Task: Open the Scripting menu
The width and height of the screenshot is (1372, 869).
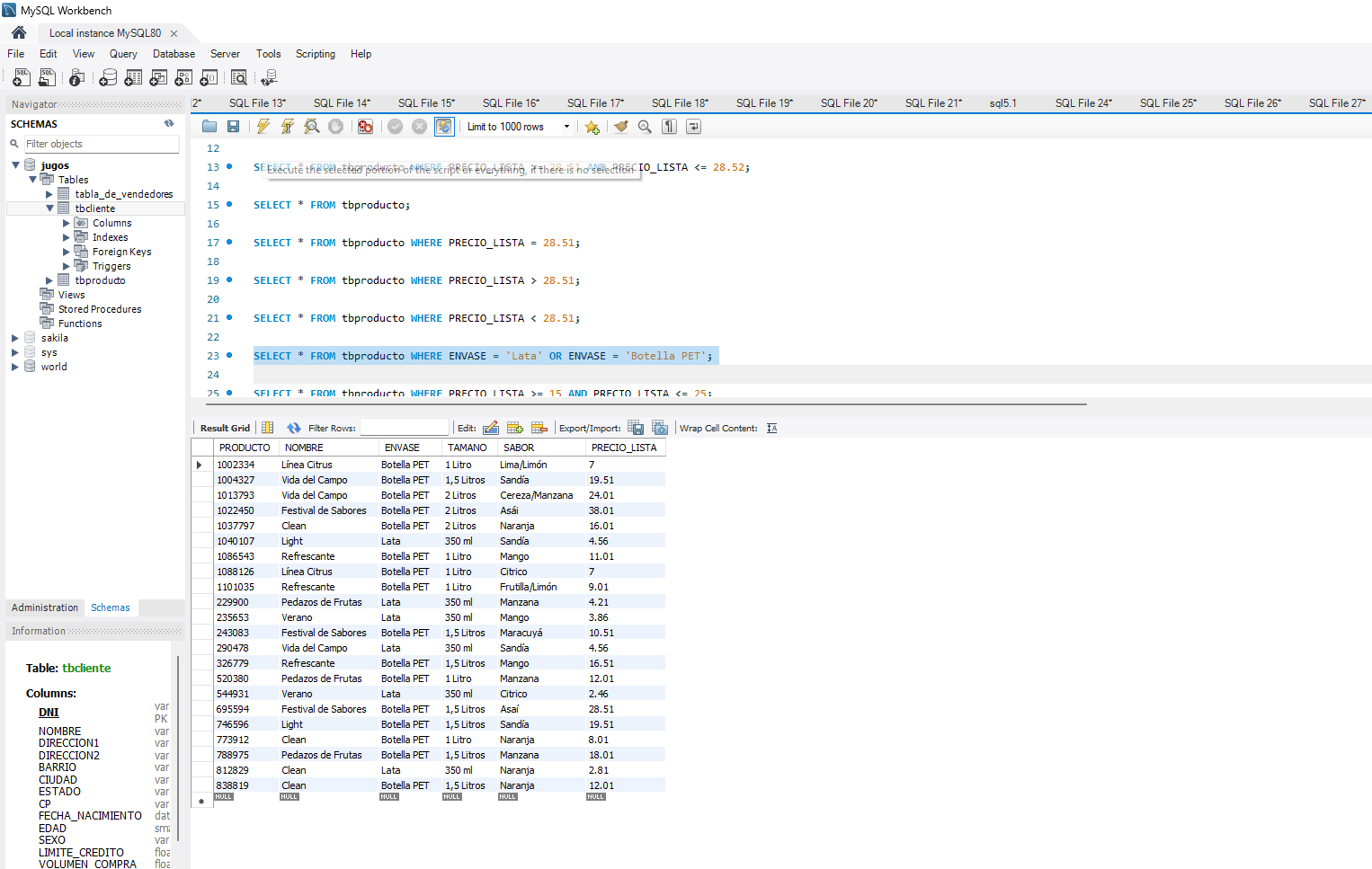Action: pyautogui.click(x=316, y=54)
